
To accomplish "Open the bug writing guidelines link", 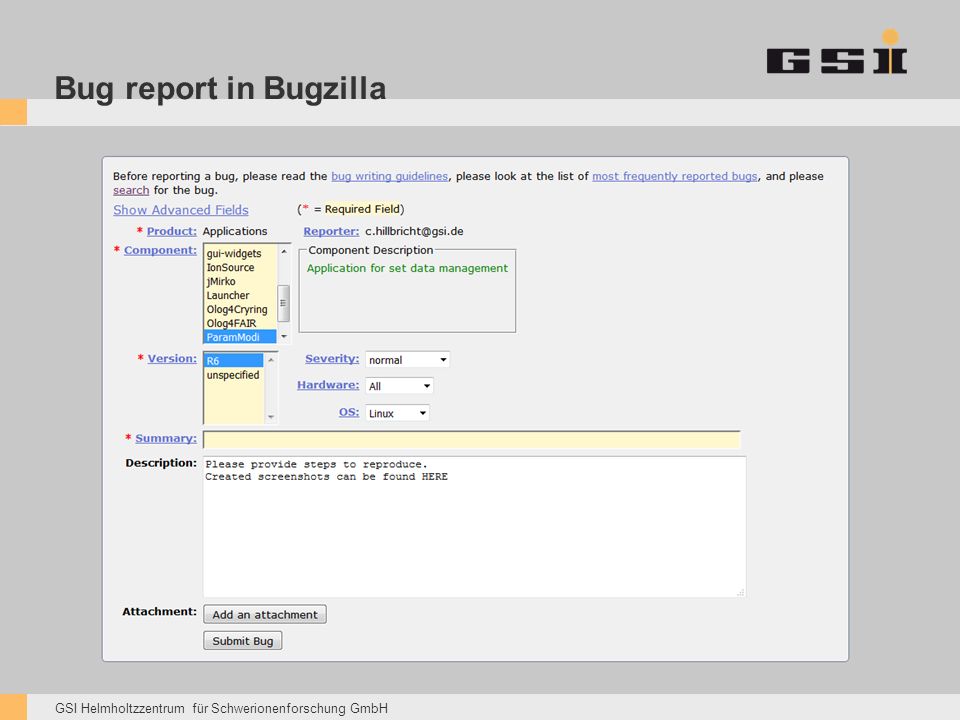I will coord(389,176).
